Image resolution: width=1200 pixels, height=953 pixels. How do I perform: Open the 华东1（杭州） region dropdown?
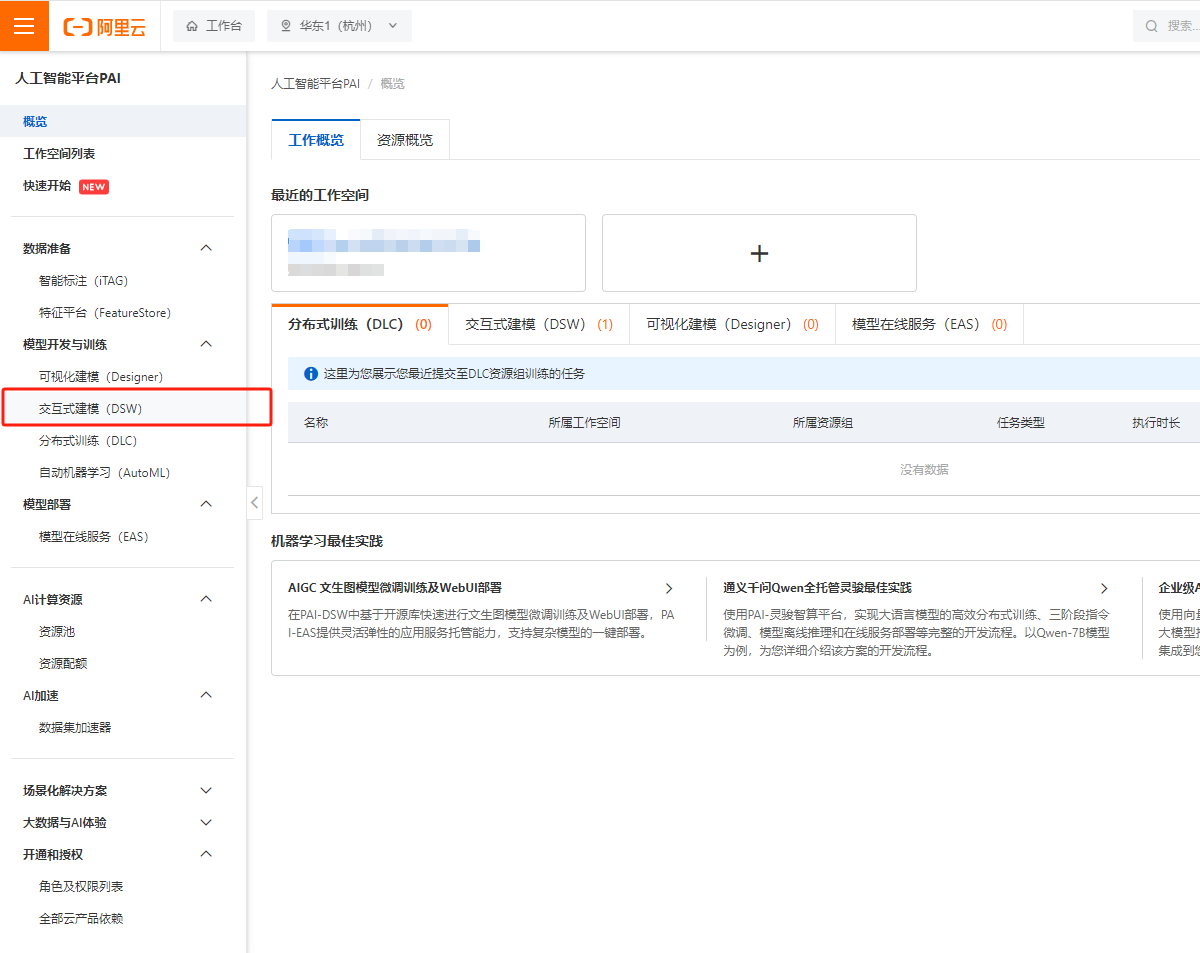pyautogui.click(x=339, y=26)
